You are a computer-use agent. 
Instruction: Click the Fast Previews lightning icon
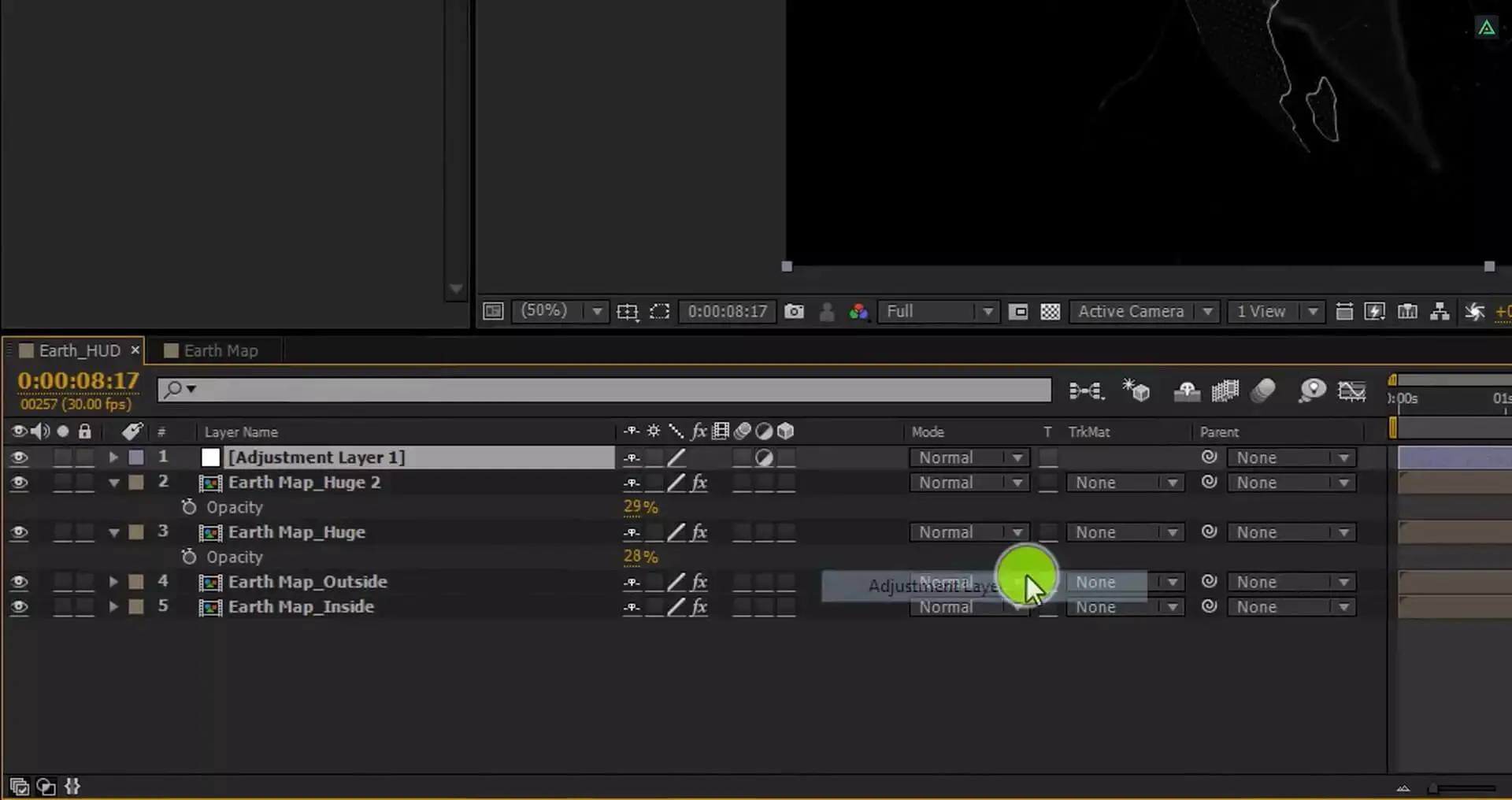[1375, 312]
